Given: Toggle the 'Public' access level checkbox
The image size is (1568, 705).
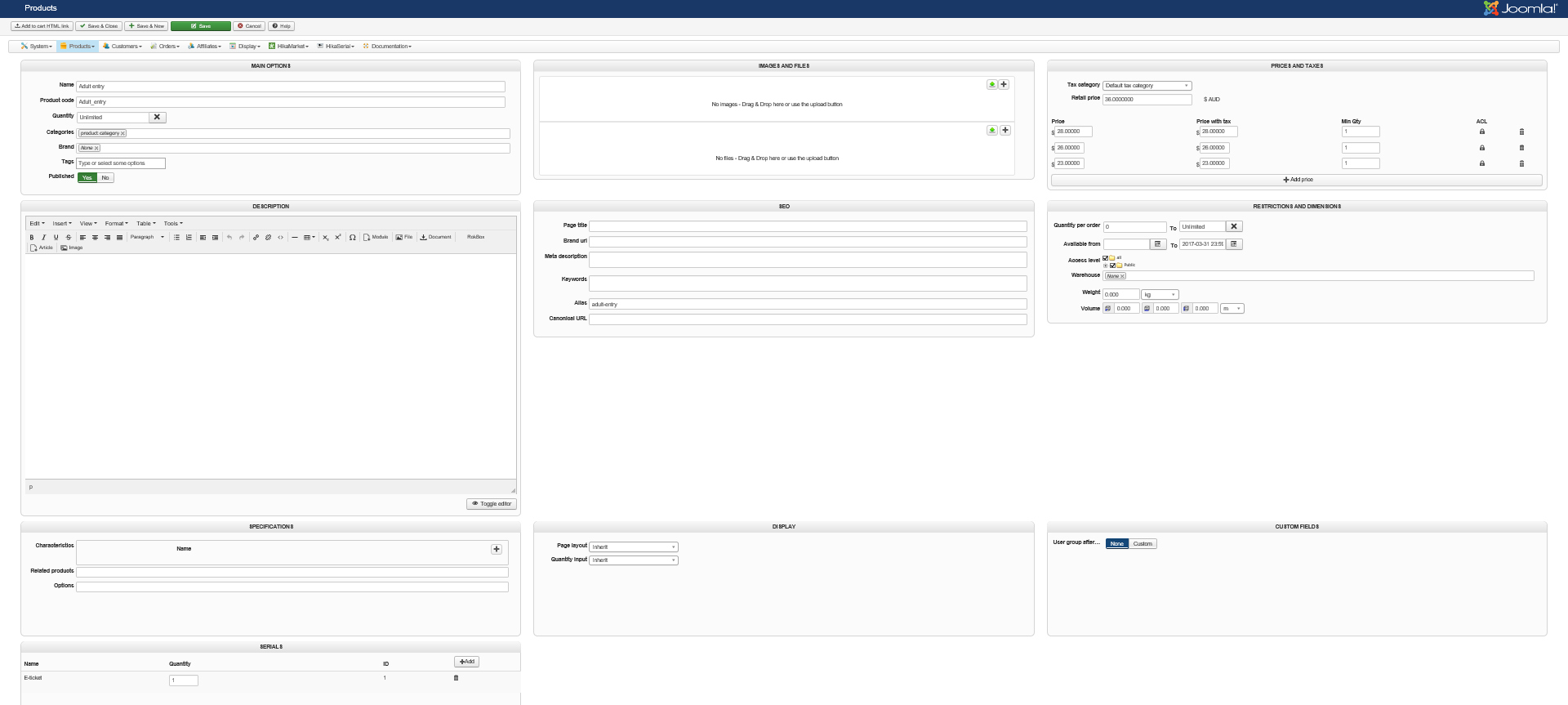Looking at the screenshot, I should click(1112, 265).
